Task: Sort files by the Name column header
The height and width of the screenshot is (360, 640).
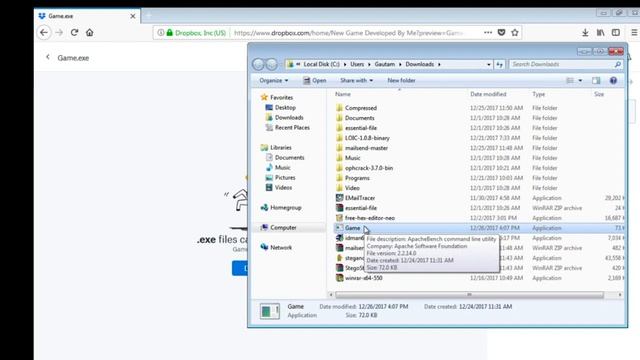Action: [x=343, y=94]
